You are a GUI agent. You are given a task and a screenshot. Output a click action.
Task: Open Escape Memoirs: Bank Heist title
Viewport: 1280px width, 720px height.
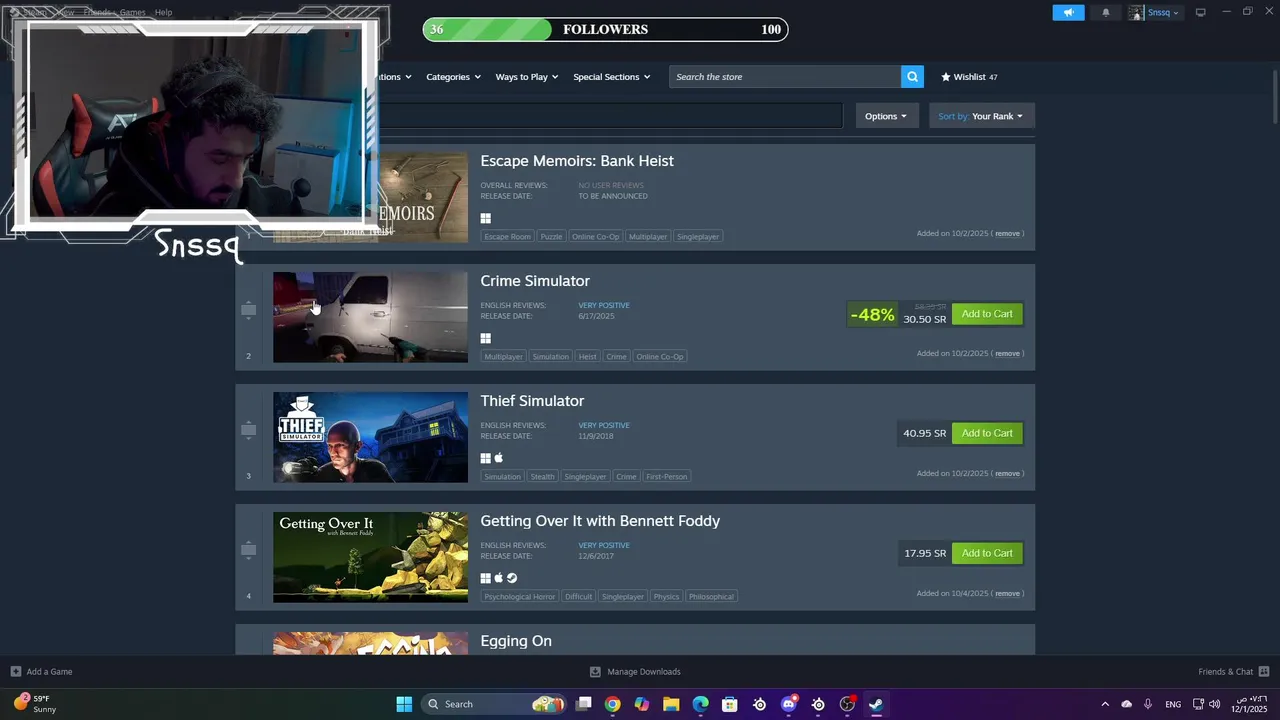[x=577, y=161]
